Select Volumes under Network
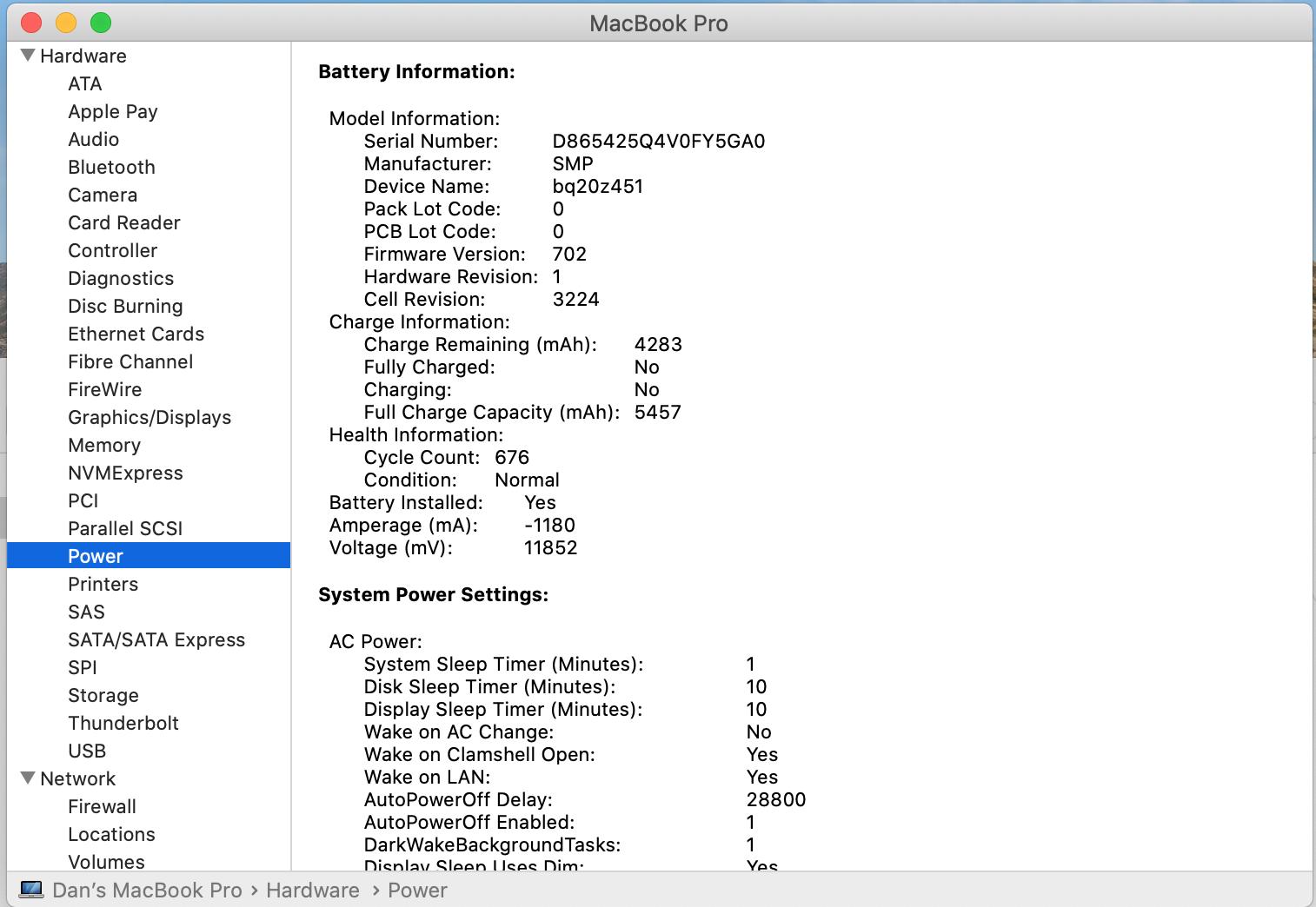Screen dimensions: 1316x907 (107, 862)
